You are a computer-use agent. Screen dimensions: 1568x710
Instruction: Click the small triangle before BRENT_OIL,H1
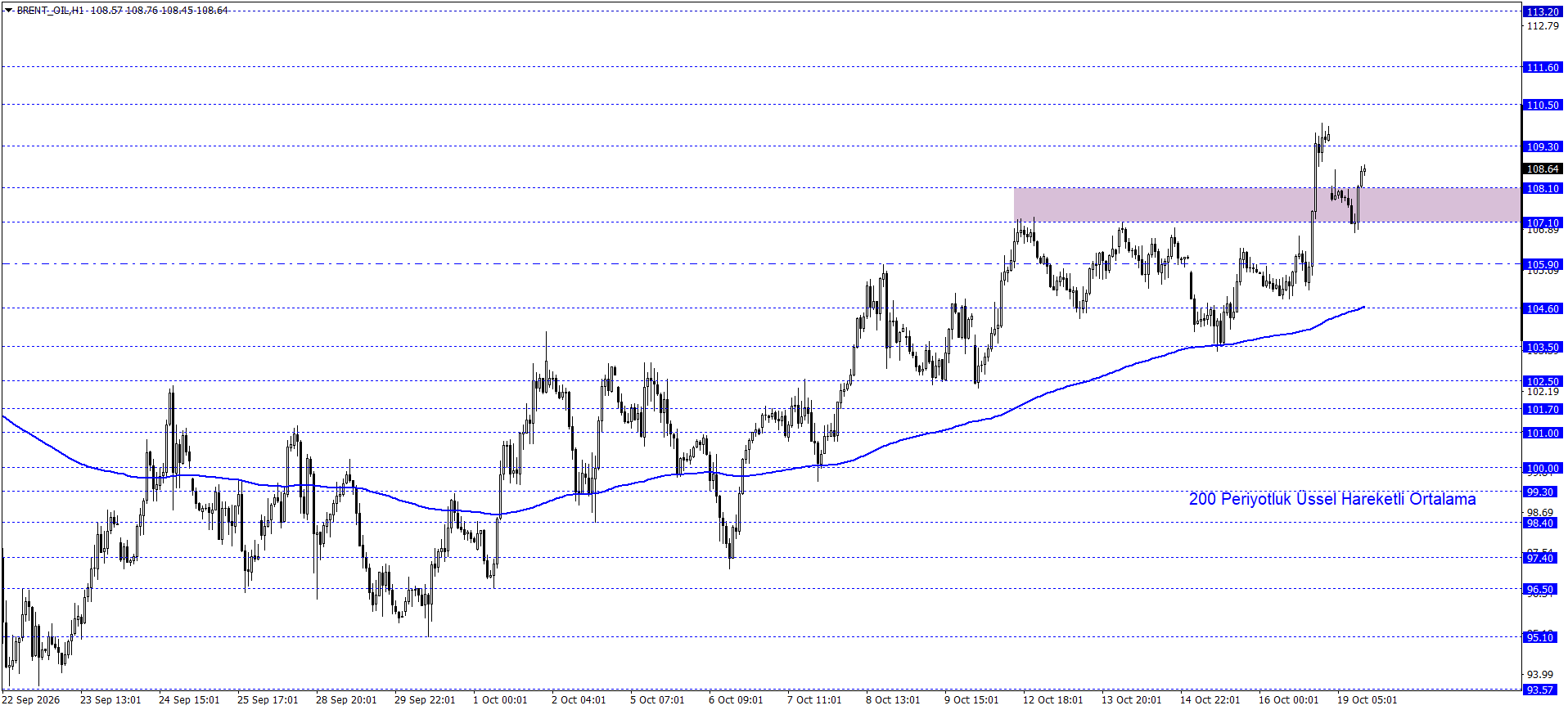8,11
